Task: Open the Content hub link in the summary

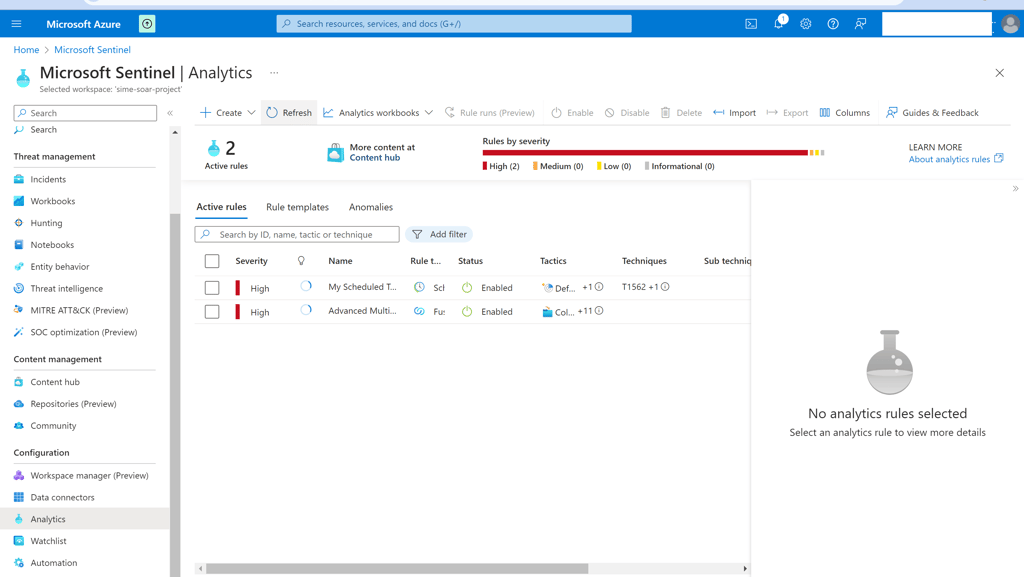Action: click(375, 158)
